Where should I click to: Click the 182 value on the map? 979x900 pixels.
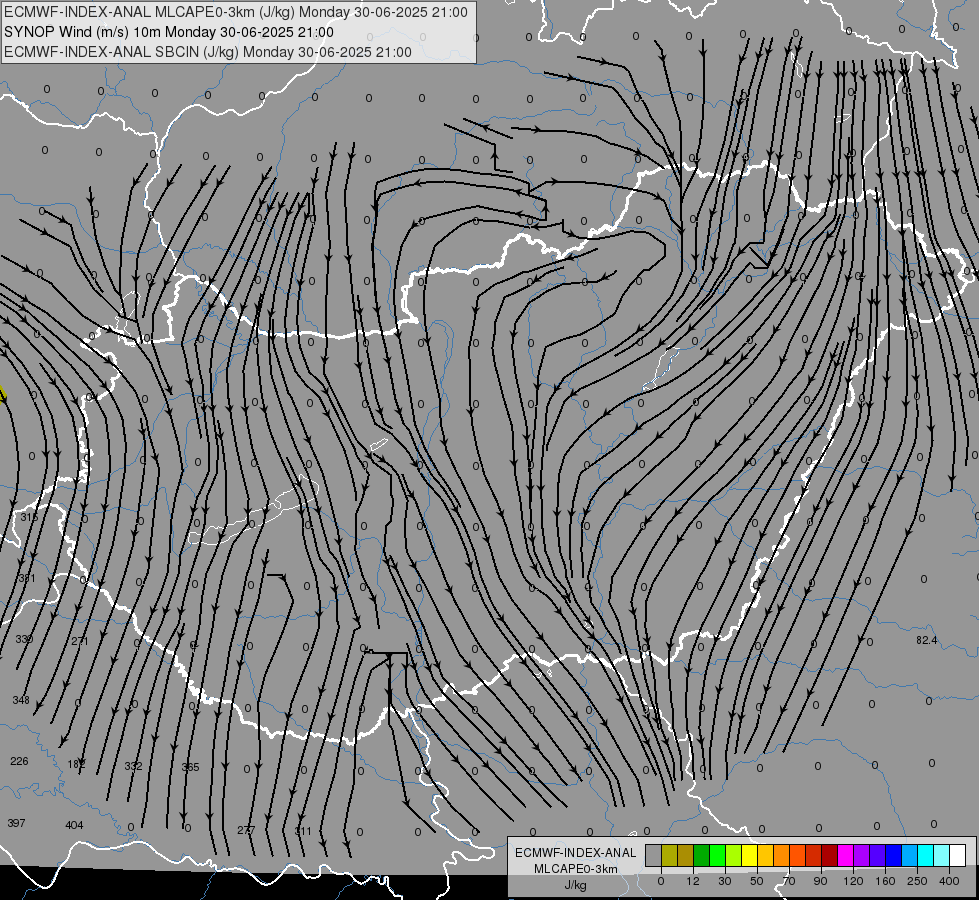pos(76,764)
